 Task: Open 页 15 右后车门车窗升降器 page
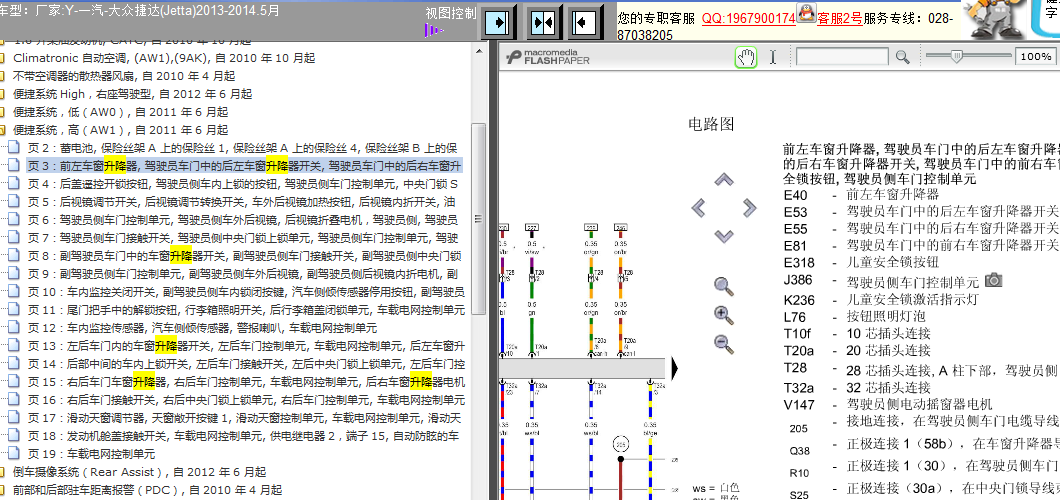coord(246,382)
